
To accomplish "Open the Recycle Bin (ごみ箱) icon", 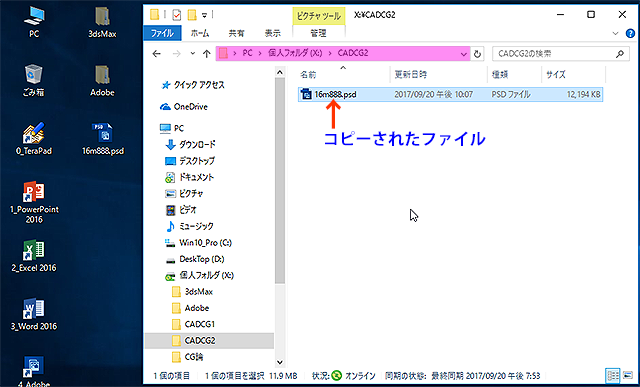I will point(34,81).
